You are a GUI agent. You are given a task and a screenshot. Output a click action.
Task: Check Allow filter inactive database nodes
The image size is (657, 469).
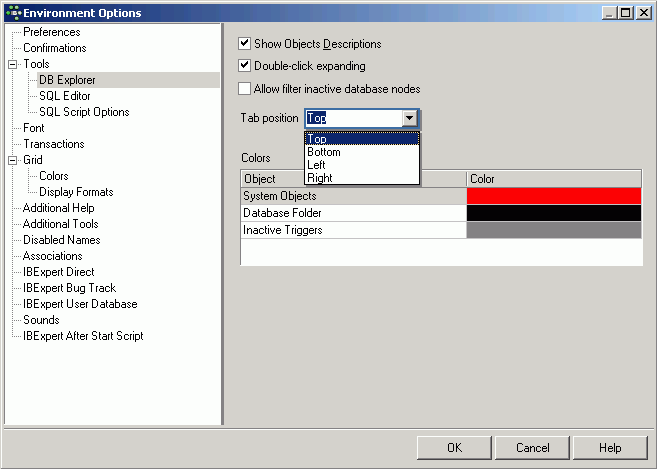tap(245, 89)
